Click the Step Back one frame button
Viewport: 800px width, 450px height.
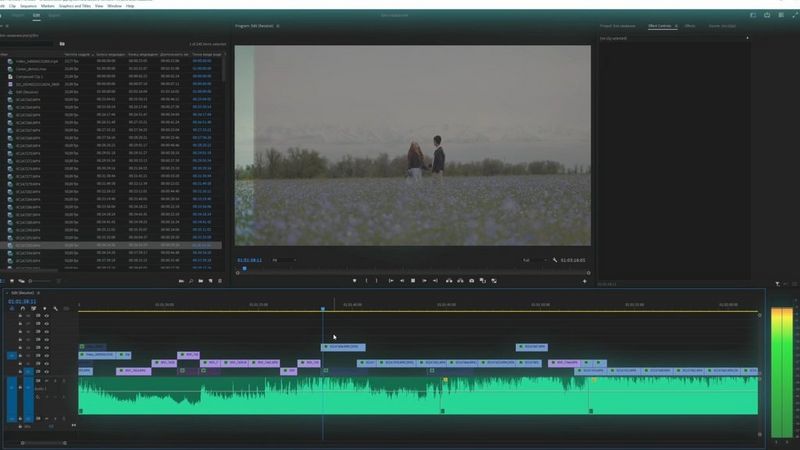point(401,281)
